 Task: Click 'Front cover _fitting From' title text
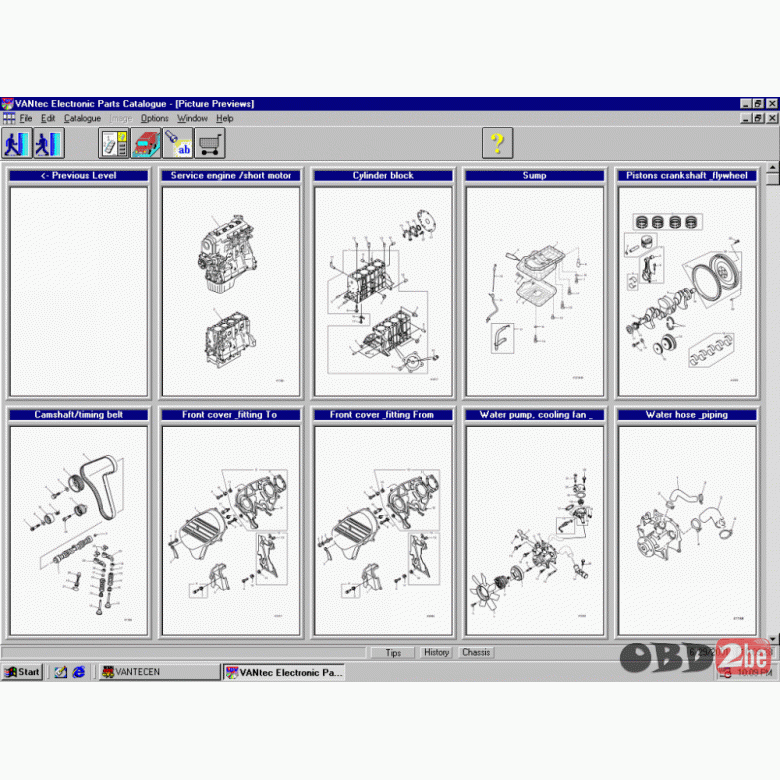coord(382,414)
